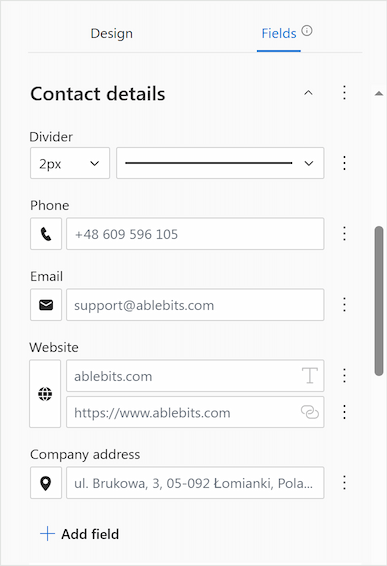Switch to the Design tab
The width and height of the screenshot is (387, 566).
(x=112, y=34)
